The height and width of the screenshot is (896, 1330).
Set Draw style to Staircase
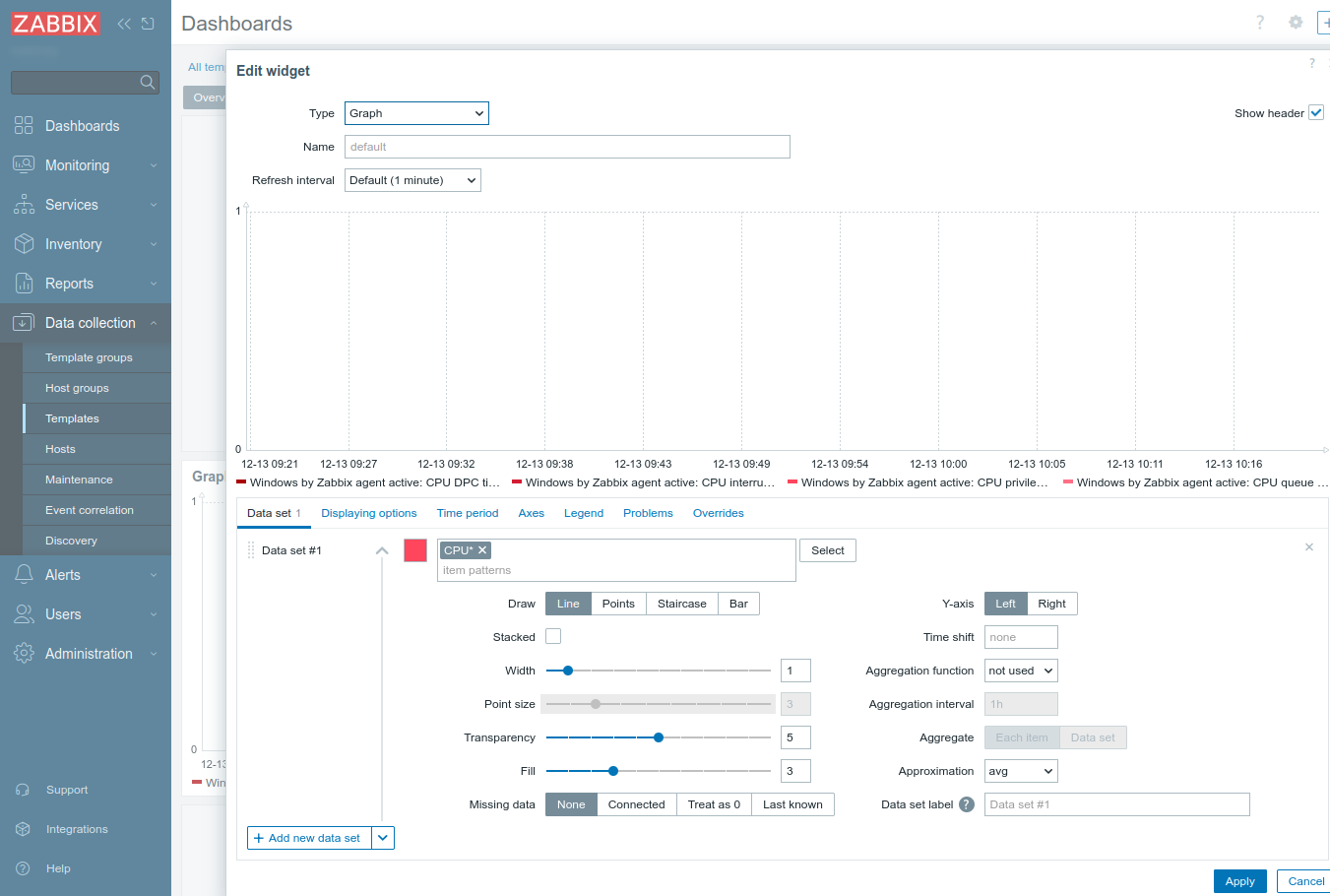pos(681,604)
